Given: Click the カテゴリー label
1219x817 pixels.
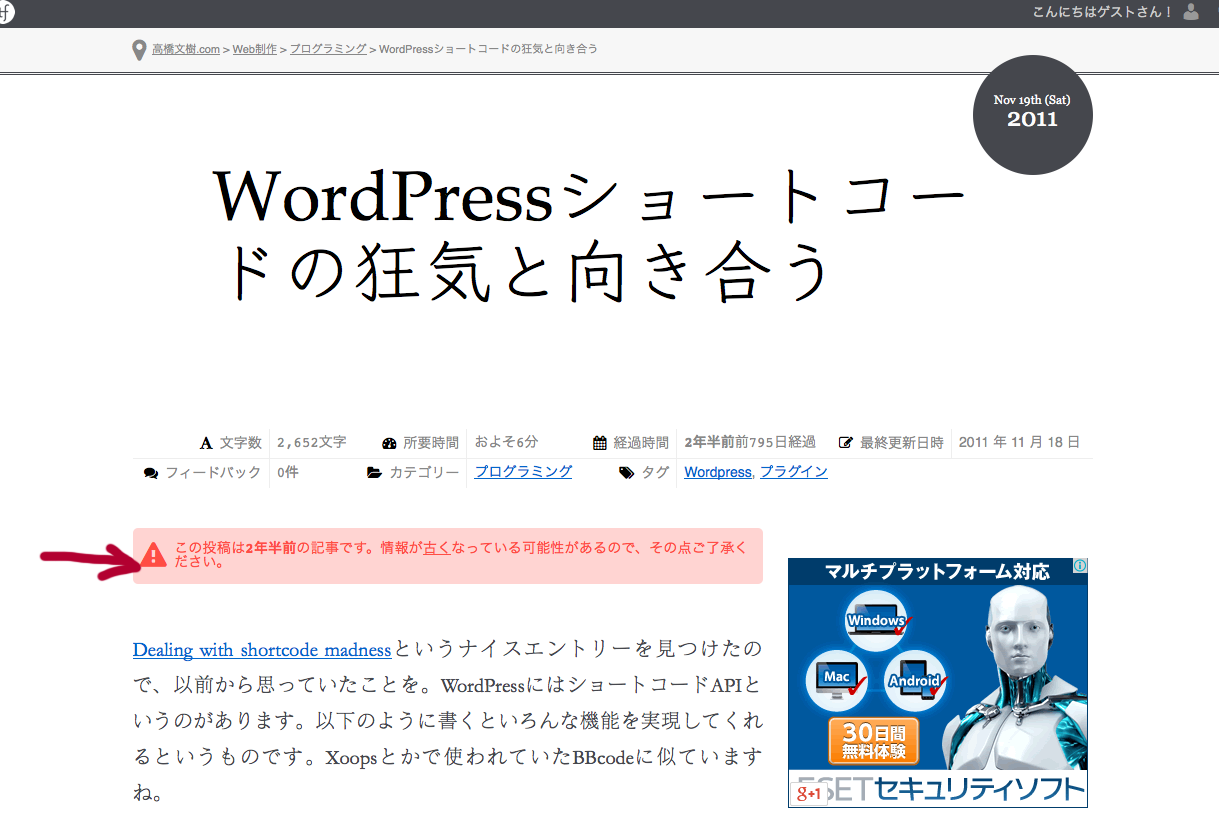Looking at the screenshot, I should pos(424,472).
